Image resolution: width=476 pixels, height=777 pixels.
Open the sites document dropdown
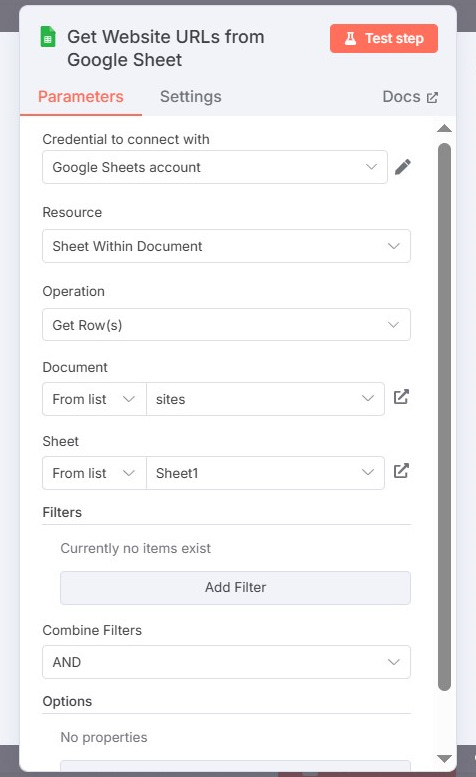click(x=265, y=399)
